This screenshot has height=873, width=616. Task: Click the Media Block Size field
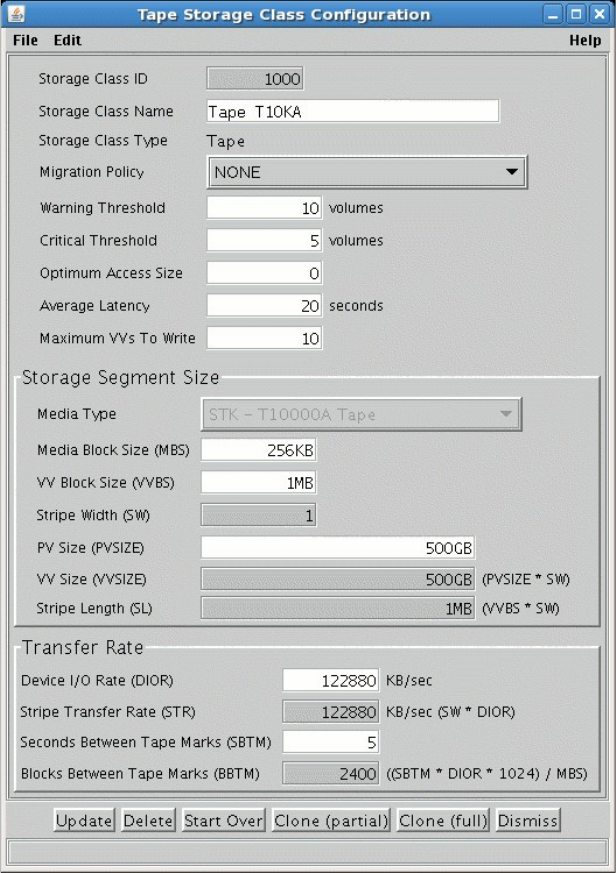[x=258, y=450]
